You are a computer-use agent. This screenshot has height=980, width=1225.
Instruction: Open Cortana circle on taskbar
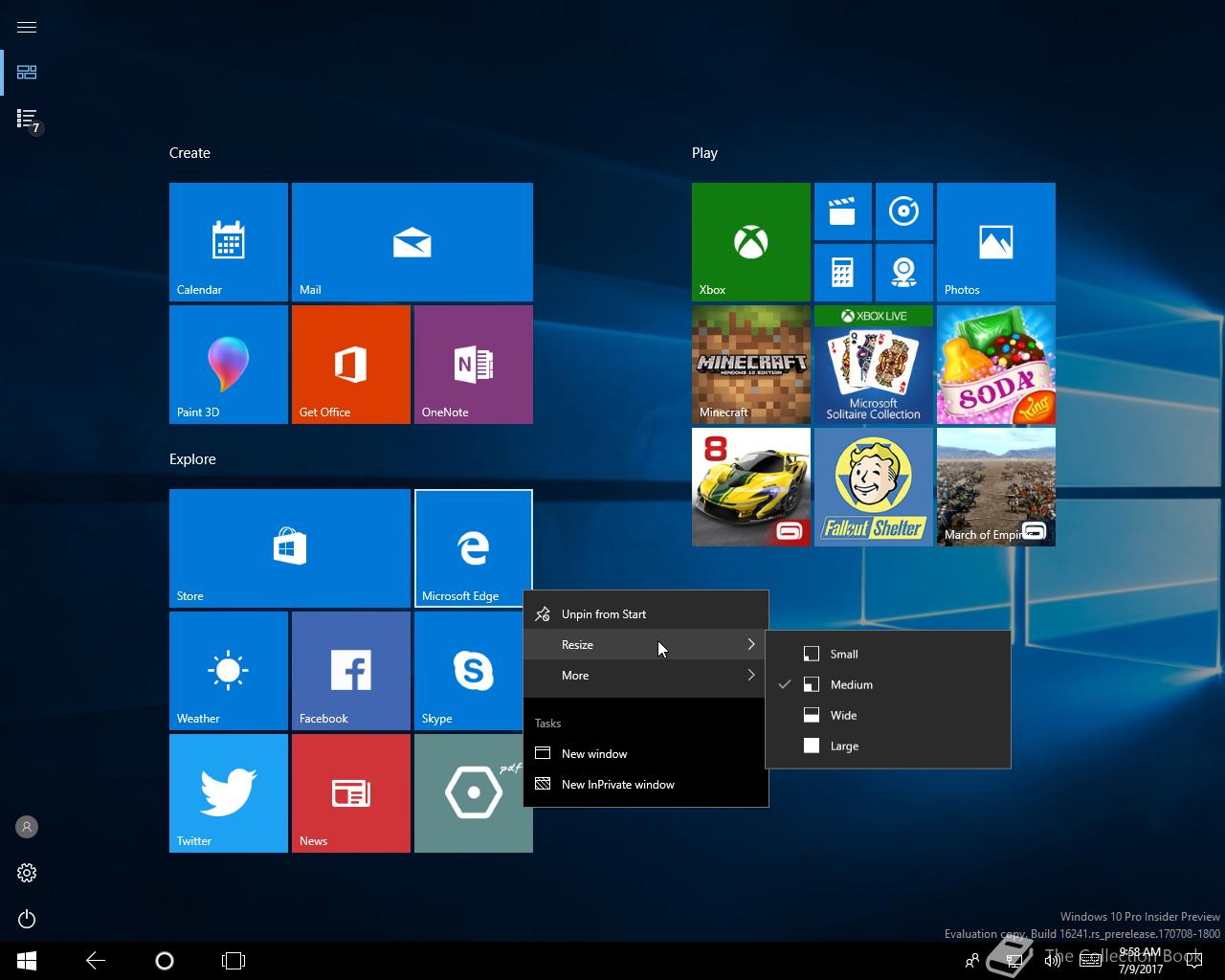(165, 961)
